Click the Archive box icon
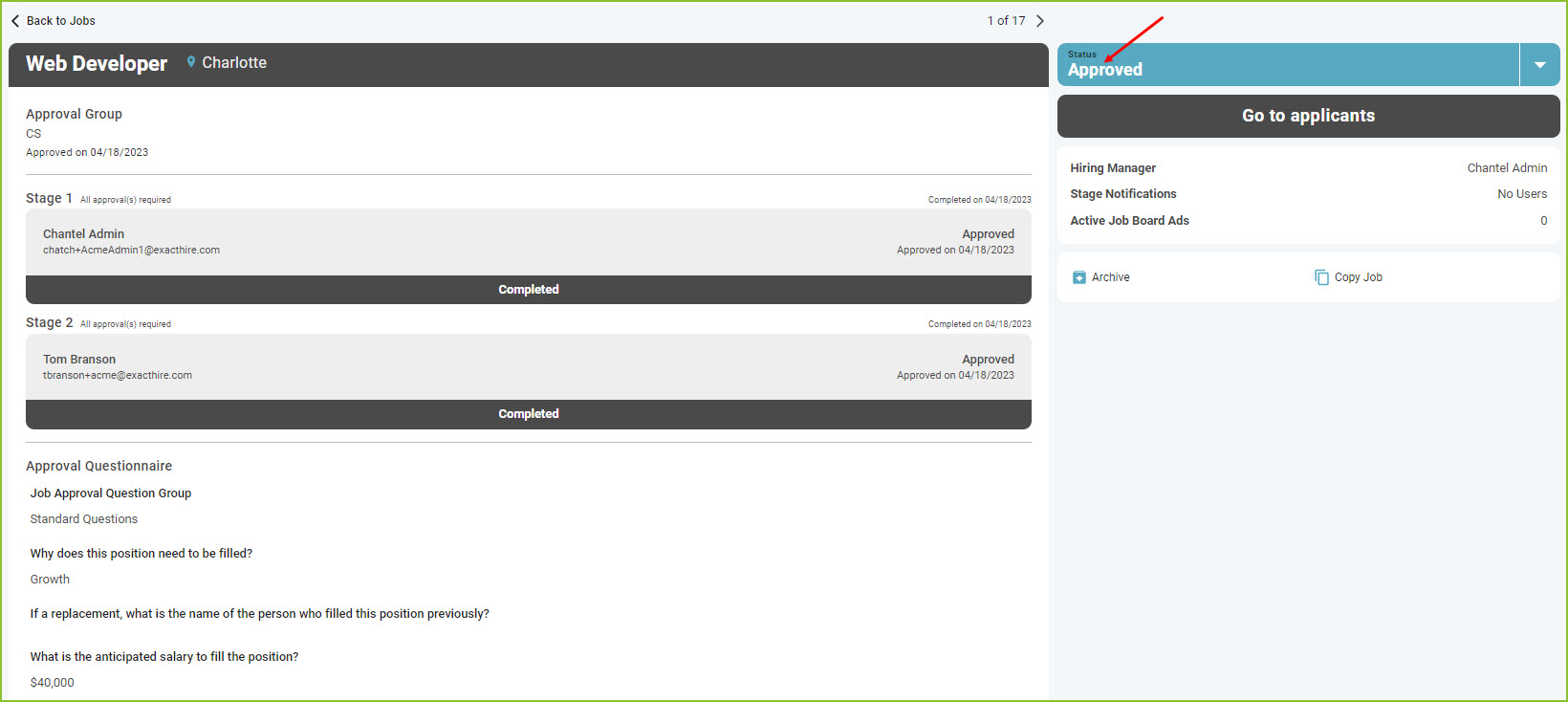 point(1079,277)
